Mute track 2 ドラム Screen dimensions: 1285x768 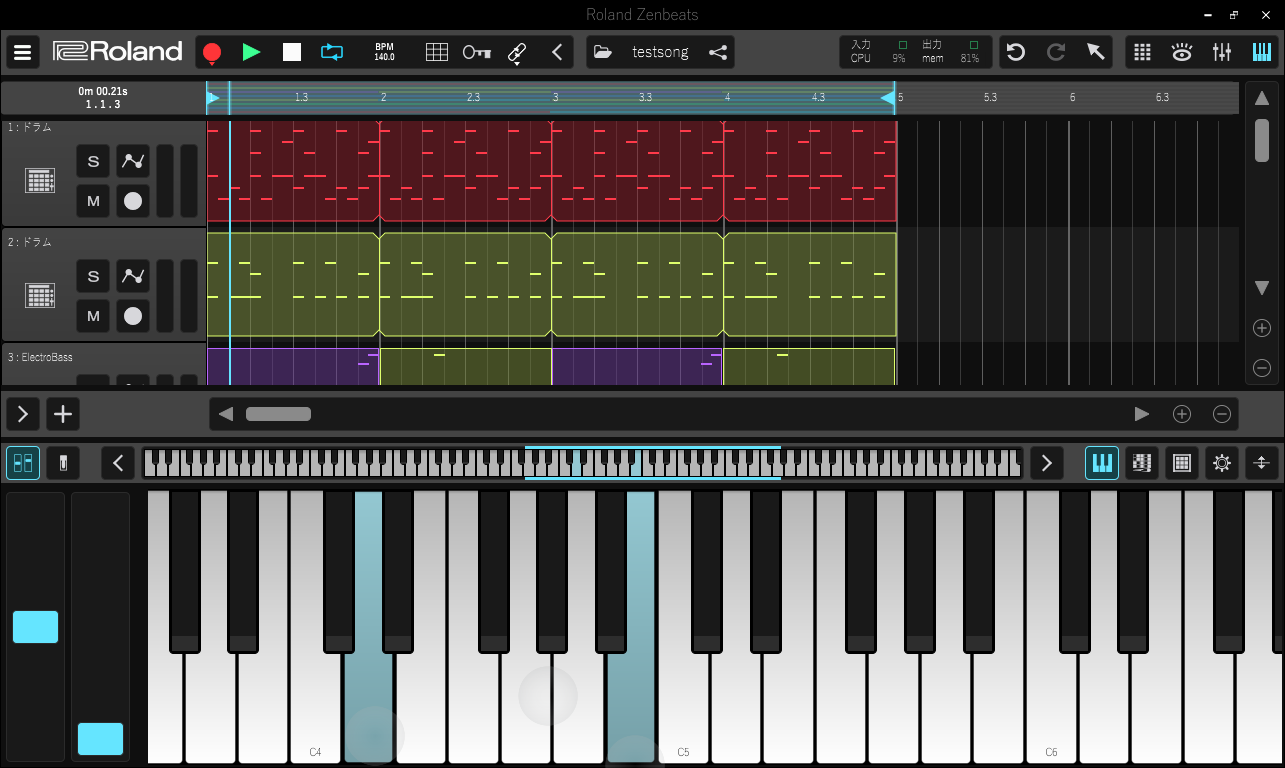click(93, 316)
